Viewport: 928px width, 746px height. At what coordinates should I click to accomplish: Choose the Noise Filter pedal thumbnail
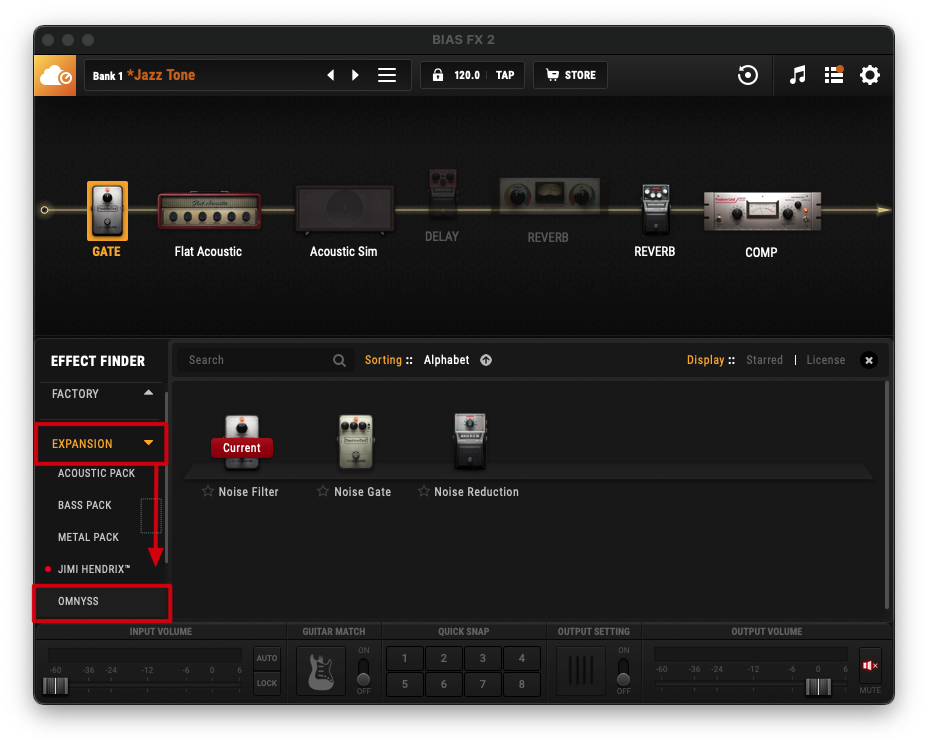[242, 442]
